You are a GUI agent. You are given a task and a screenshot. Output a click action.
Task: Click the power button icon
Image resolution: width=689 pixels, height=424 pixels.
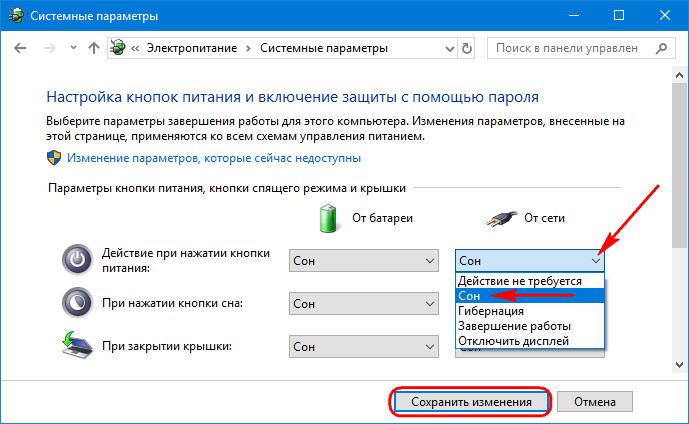point(77,260)
